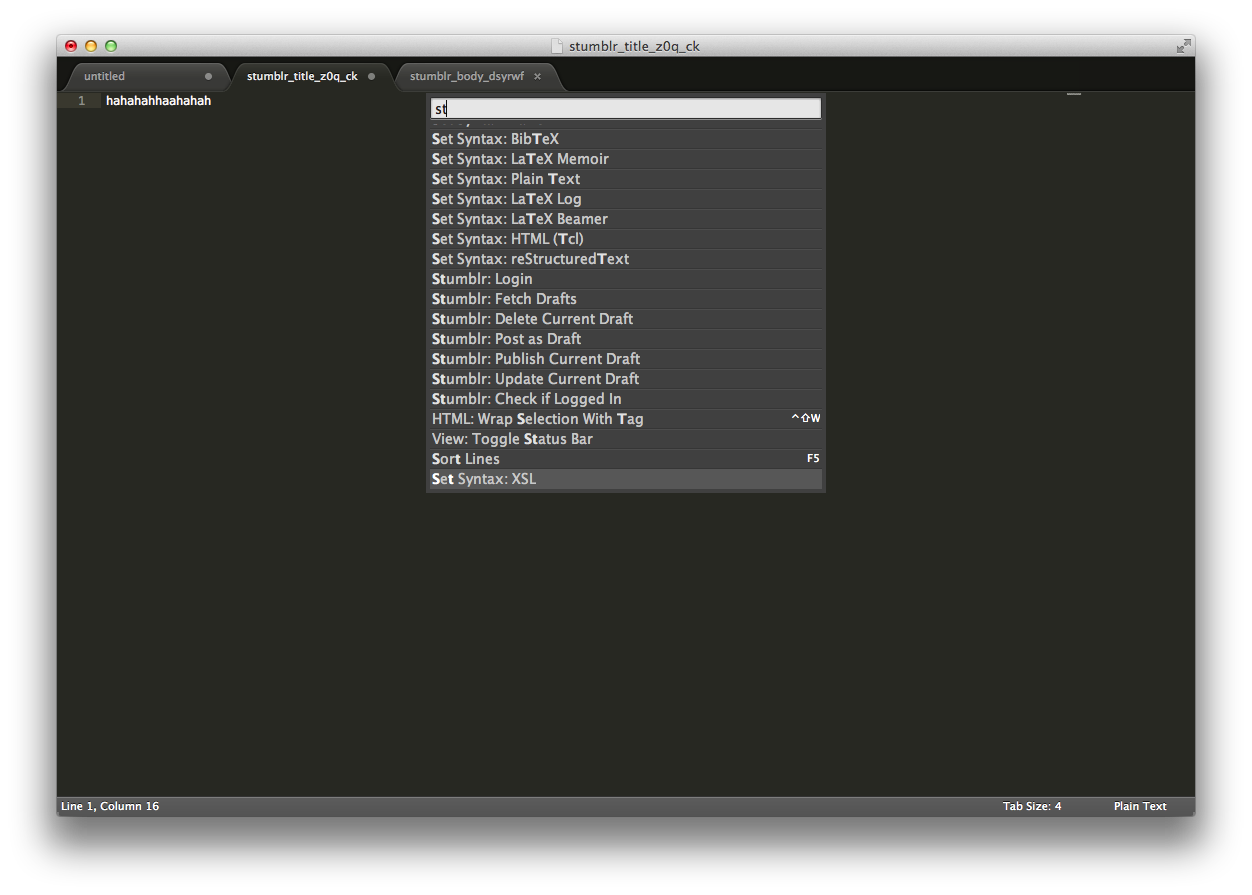Viewport: 1252px width, 895px height.
Task: Run Stumblr: Fetch Drafts
Action: (x=626, y=299)
